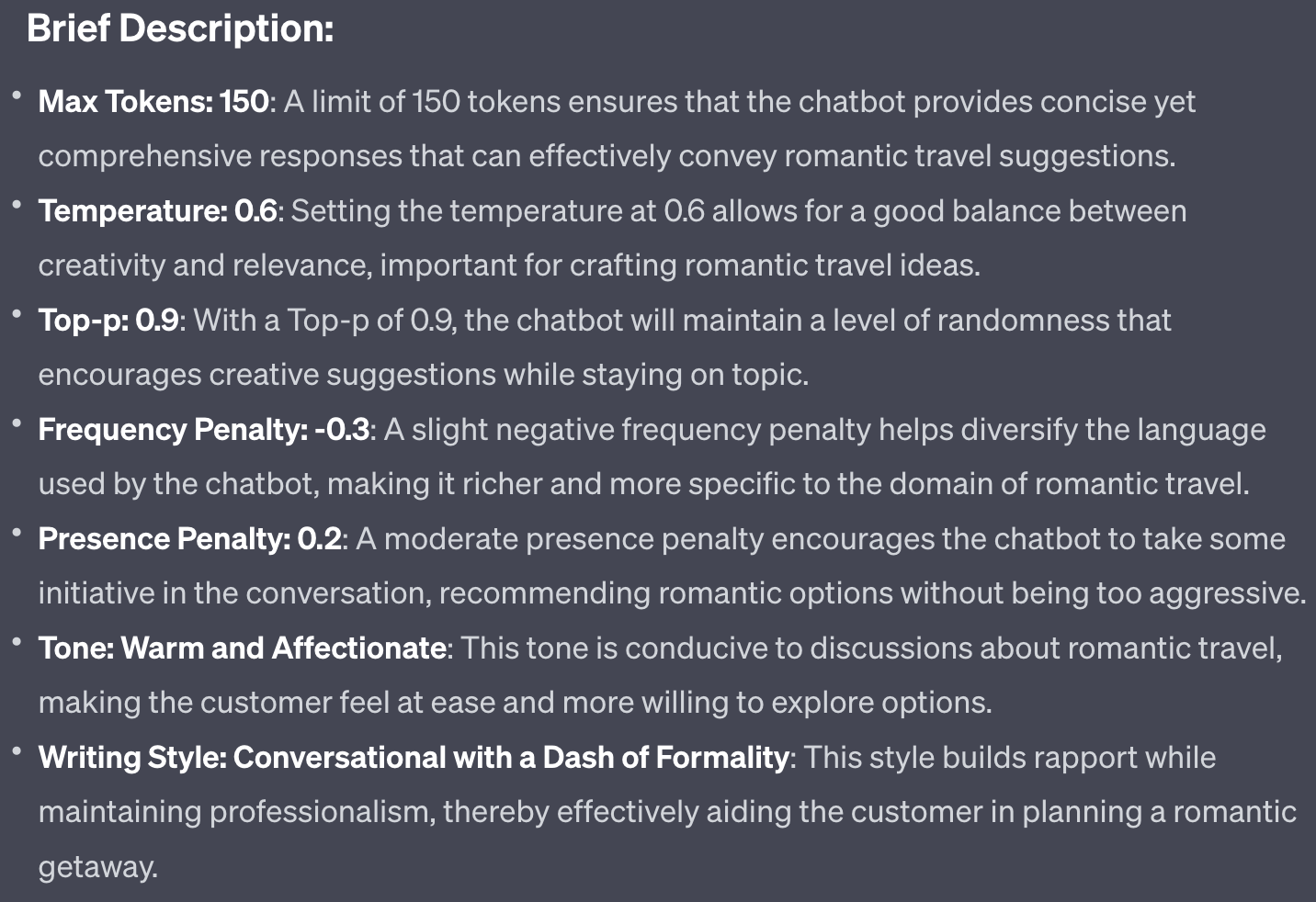Click the final word "getaway."
The width and height of the screenshot is (1316, 902).
pyautogui.click(x=97, y=867)
